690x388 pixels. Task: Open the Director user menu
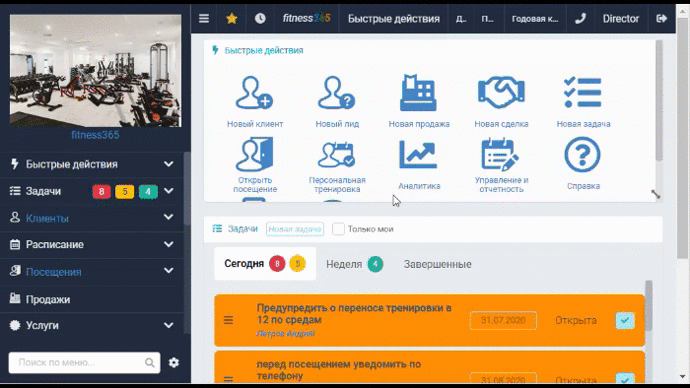[x=620, y=18]
